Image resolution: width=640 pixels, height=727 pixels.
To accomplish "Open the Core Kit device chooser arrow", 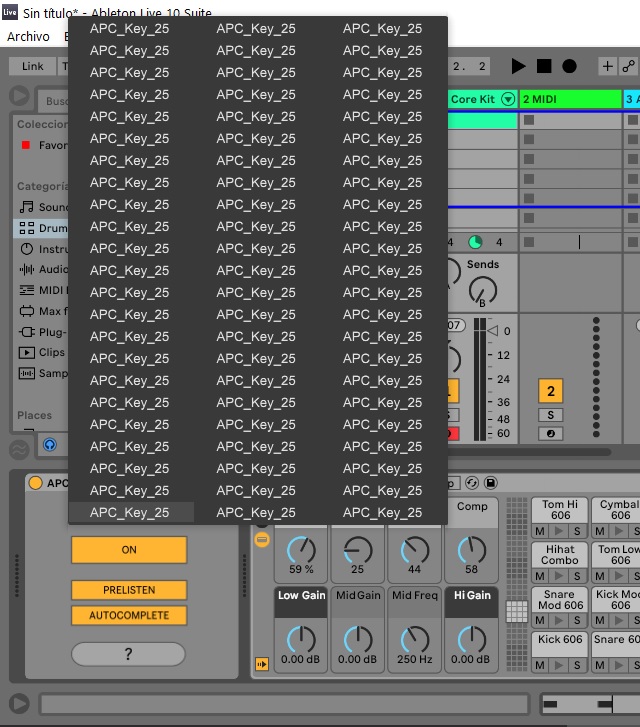I will 508,99.
